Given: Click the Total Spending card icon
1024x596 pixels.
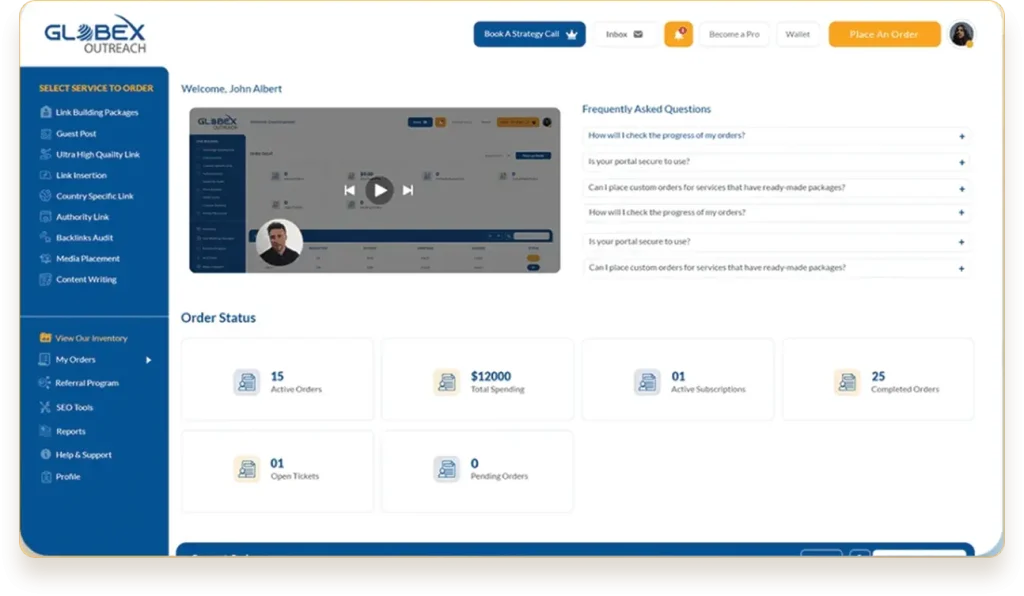Looking at the screenshot, I should pyautogui.click(x=446, y=382).
